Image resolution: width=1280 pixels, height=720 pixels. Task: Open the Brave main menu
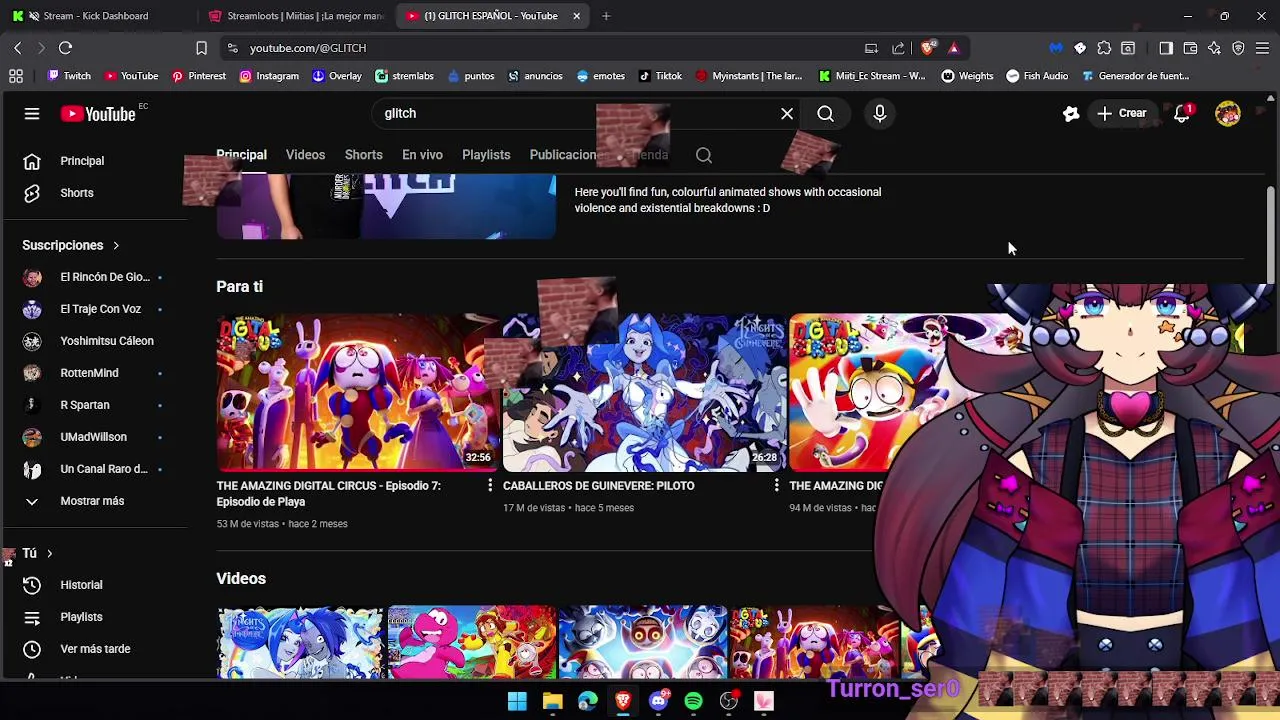1262,48
